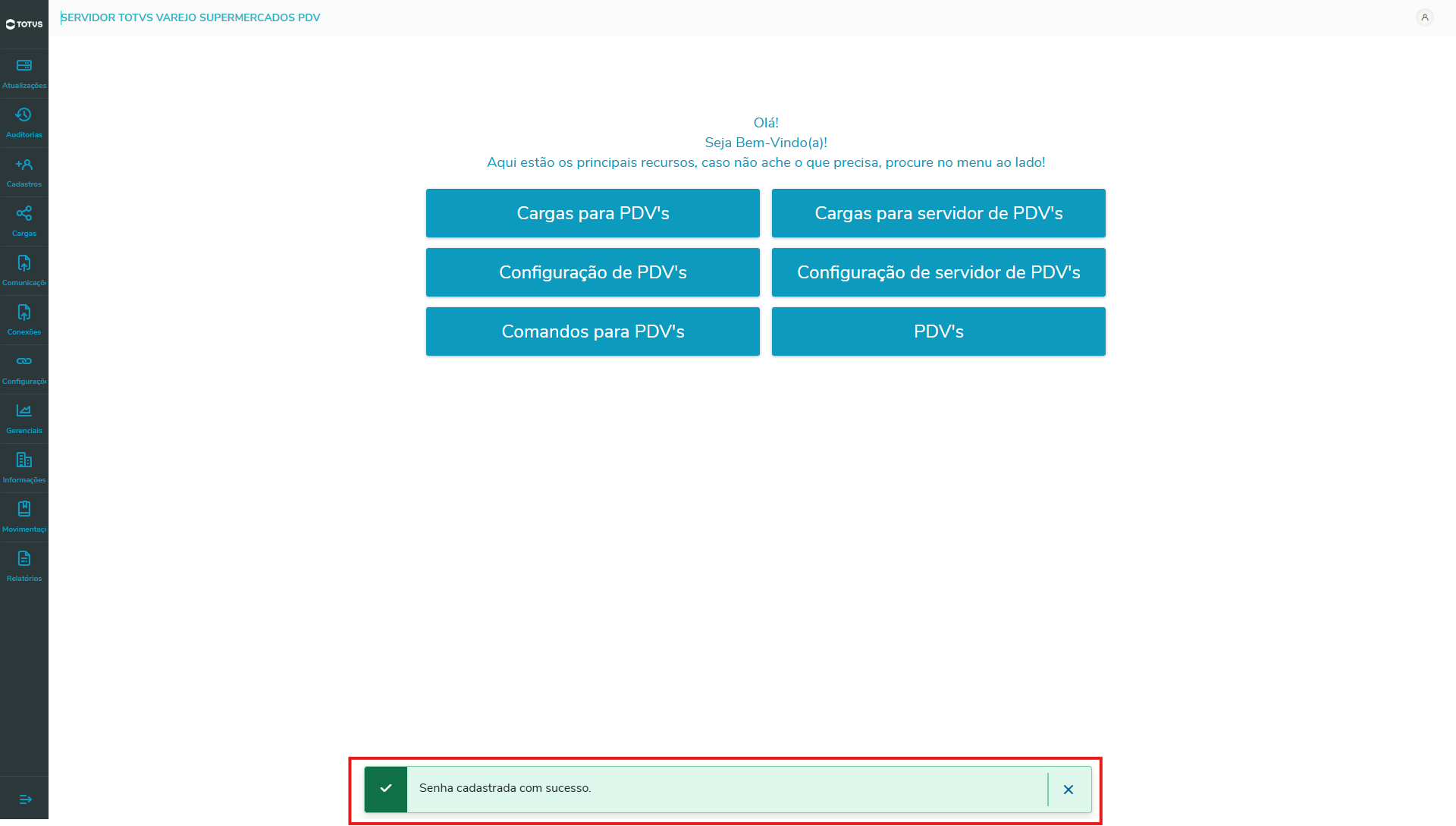
Task: Select the Configurações link icon
Action: point(24,362)
